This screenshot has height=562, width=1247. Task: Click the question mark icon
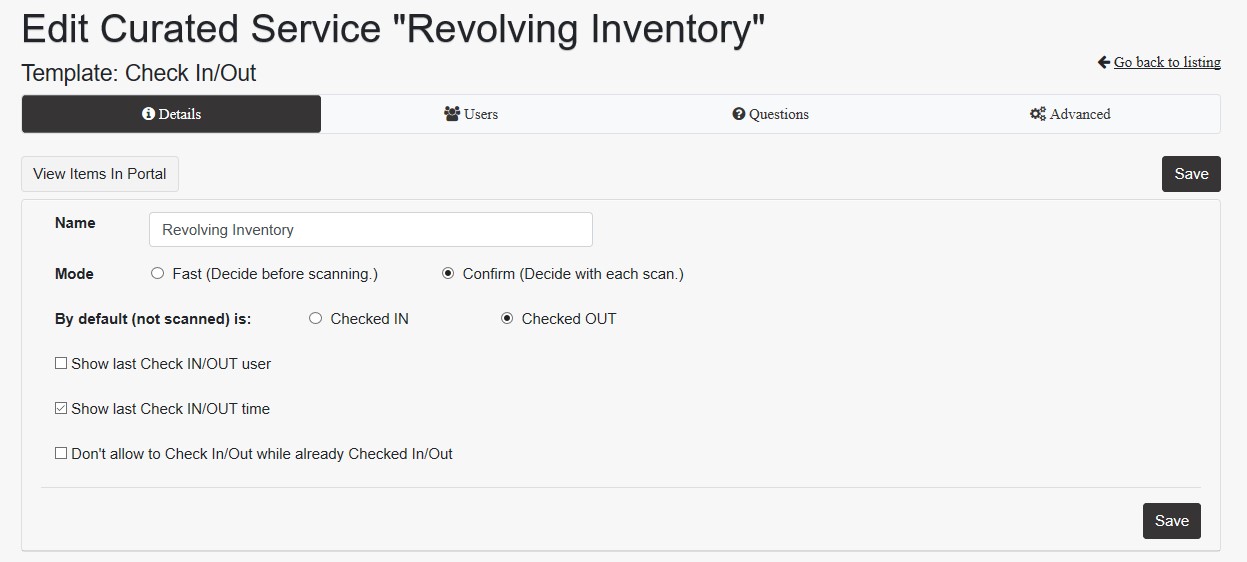pos(739,114)
